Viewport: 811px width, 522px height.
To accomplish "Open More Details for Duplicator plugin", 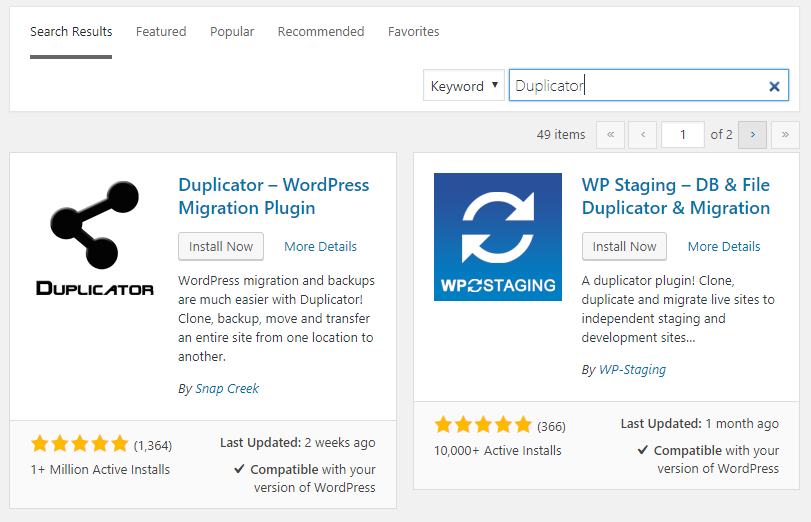I will [x=320, y=246].
